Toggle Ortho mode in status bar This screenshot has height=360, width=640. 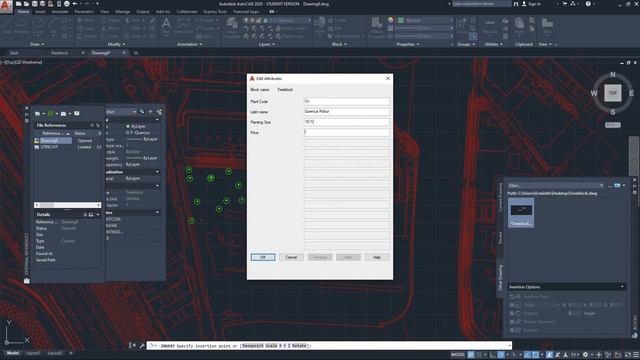pyautogui.click(x=493, y=355)
